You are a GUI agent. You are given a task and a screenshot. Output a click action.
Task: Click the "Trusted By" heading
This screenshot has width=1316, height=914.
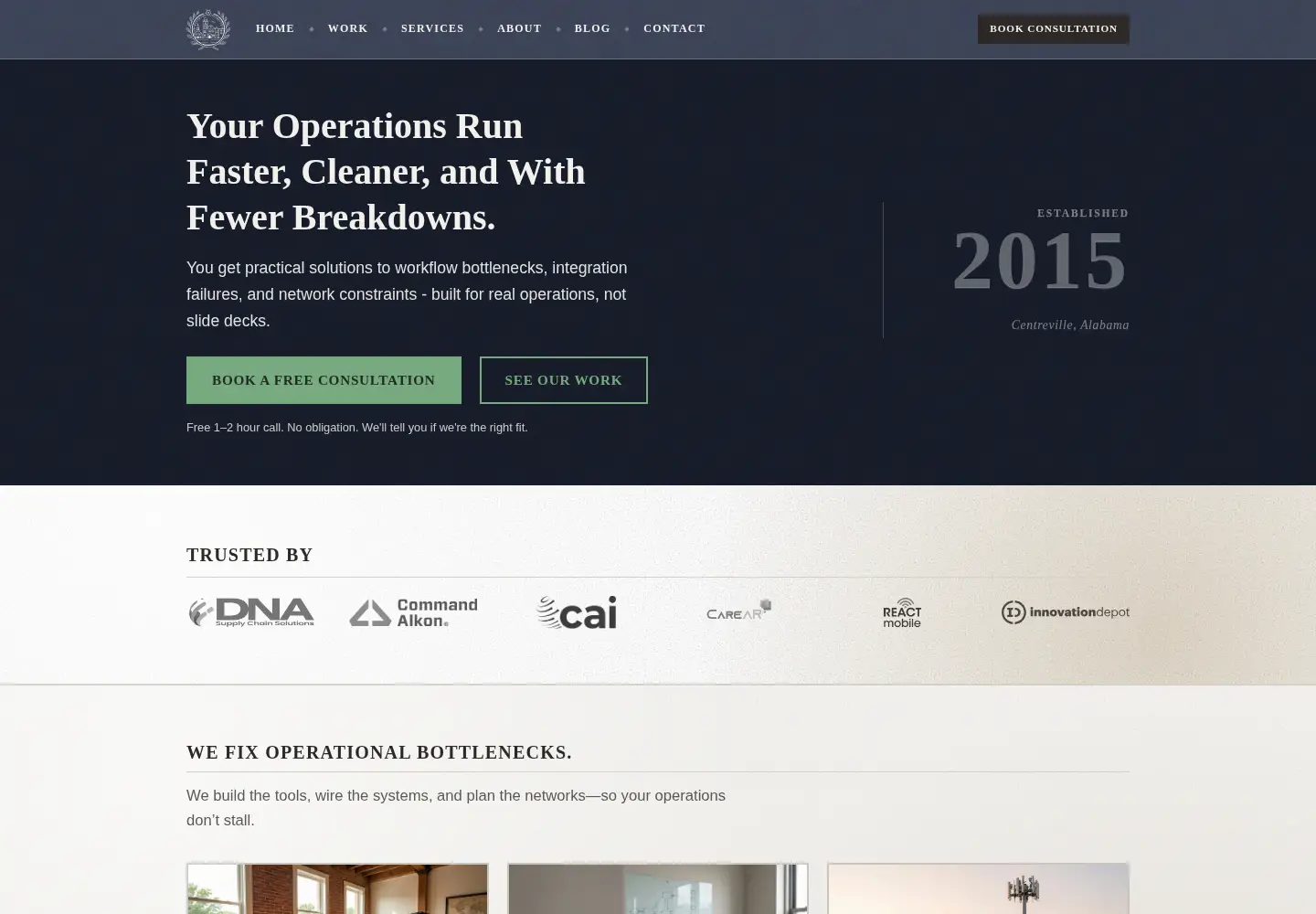pyautogui.click(x=249, y=555)
